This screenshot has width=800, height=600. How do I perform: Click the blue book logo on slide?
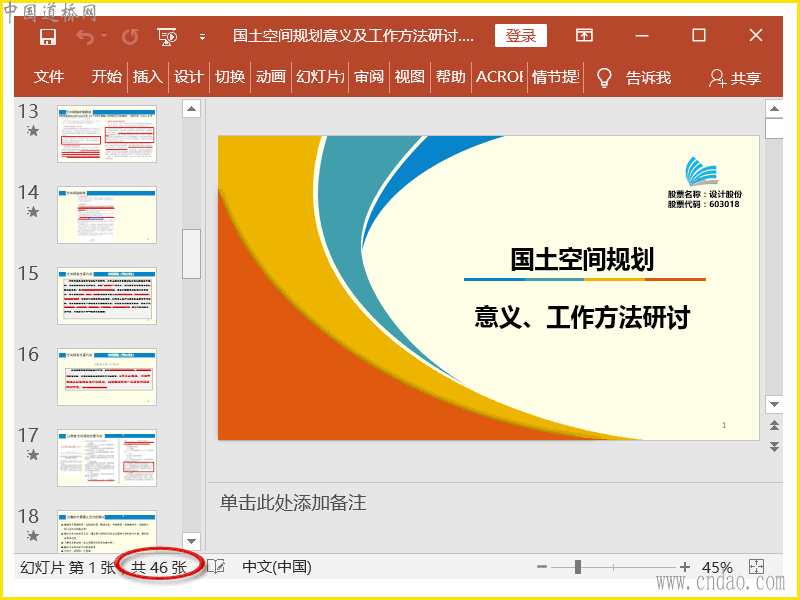pos(702,171)
